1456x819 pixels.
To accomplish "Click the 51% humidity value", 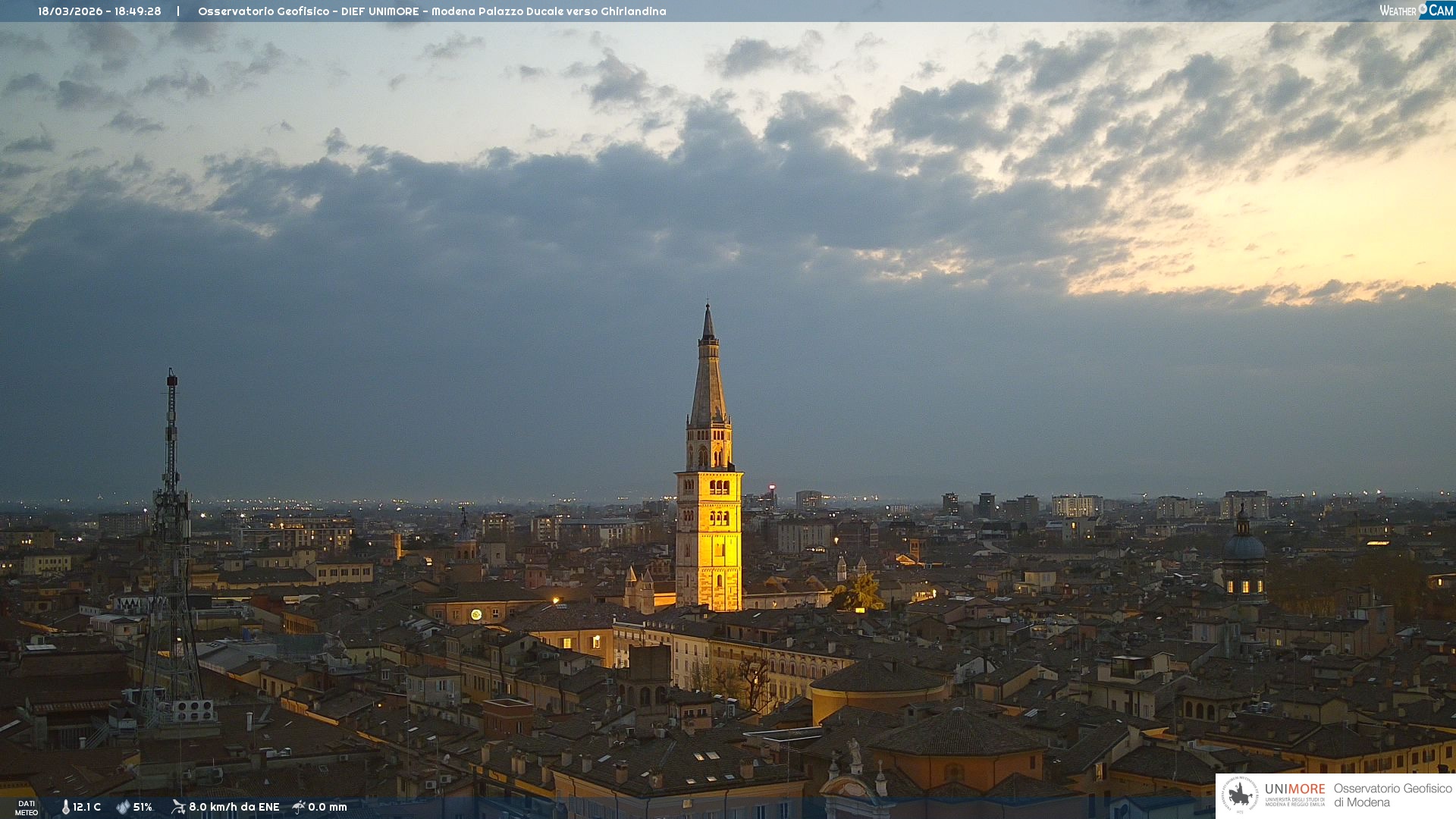I will [143, 807].
